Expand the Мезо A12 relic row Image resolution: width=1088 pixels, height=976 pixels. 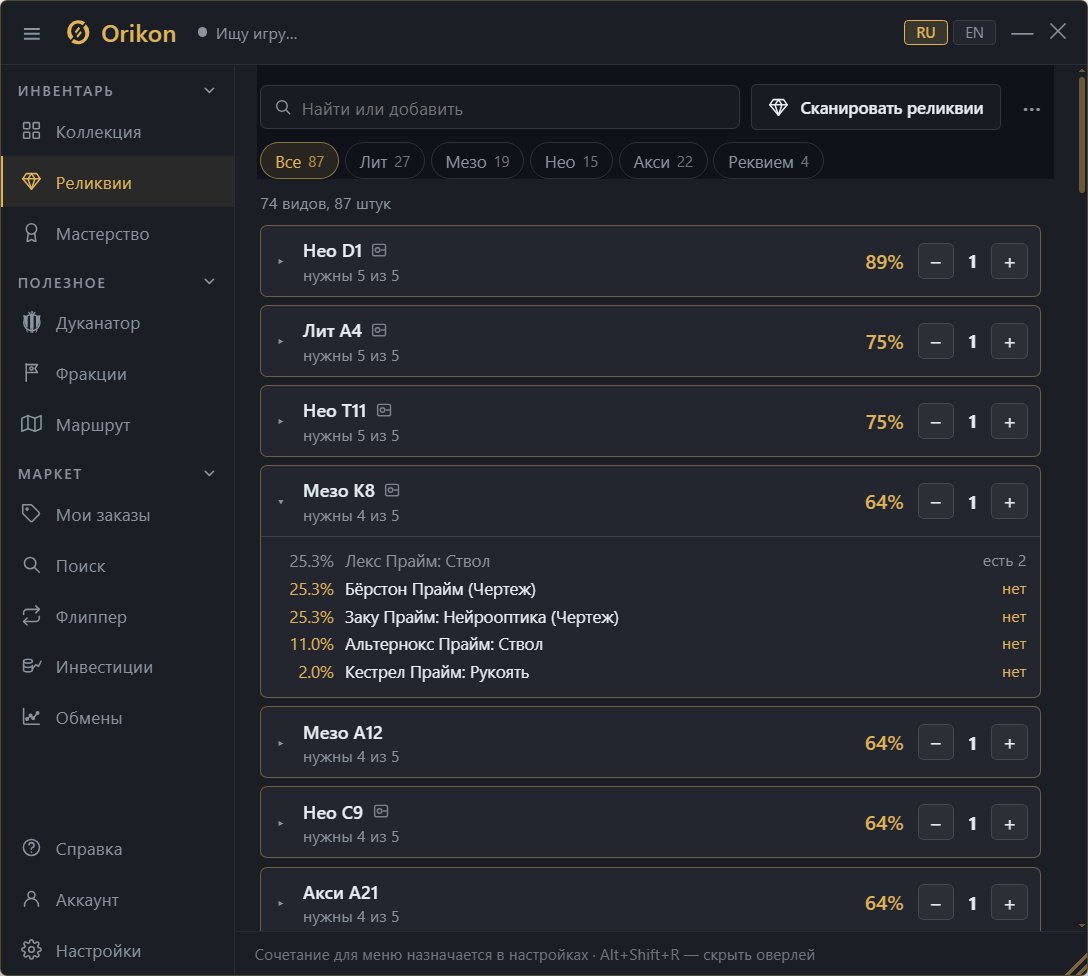coord(280,743)
